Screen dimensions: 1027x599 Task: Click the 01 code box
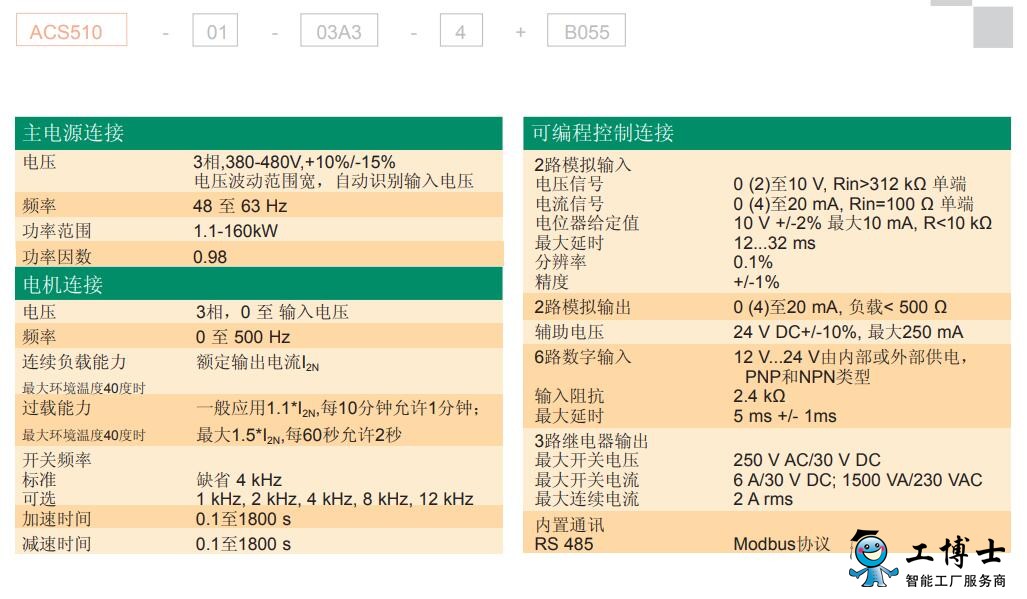215,31
